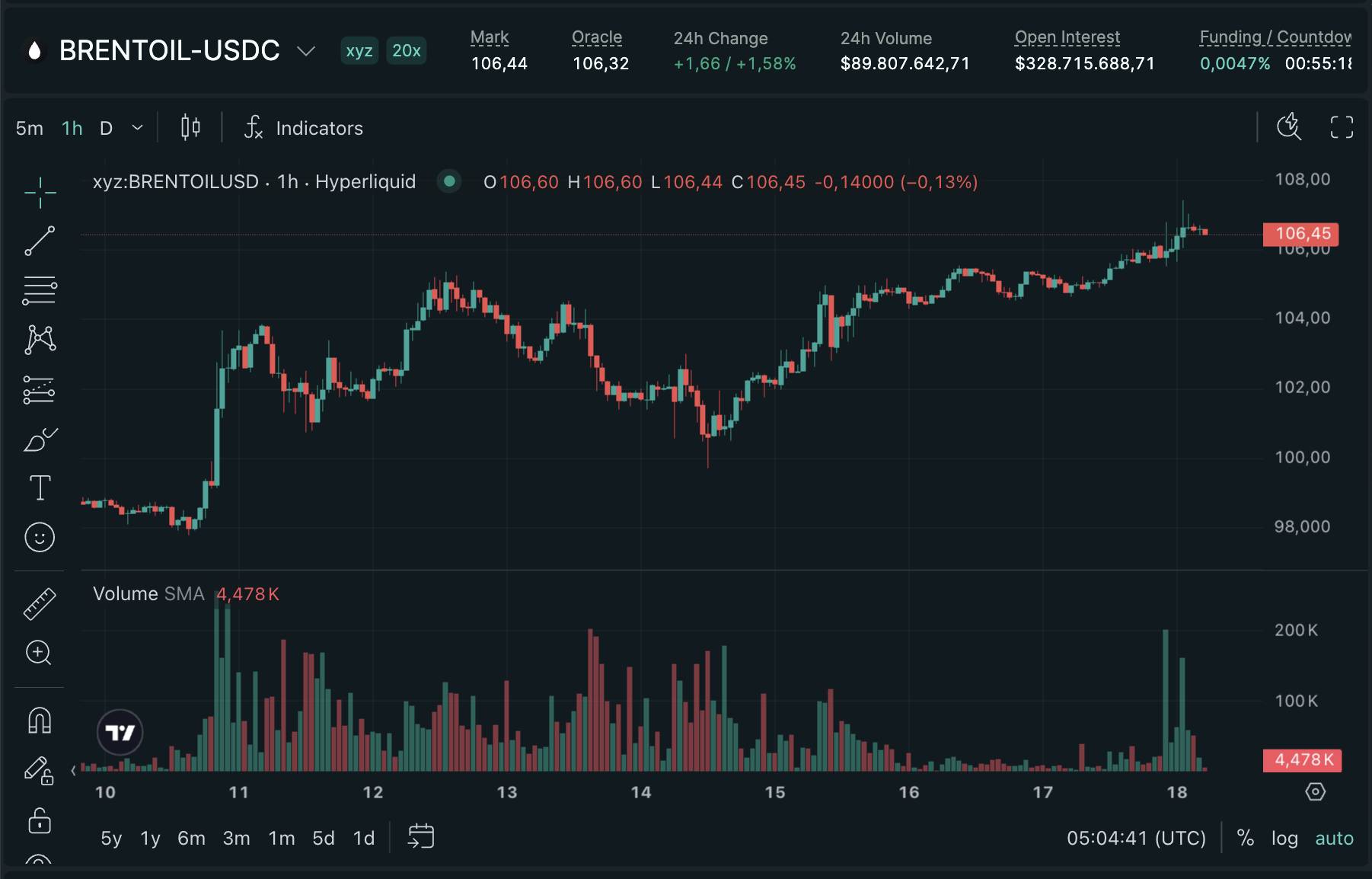Open the emoji icons tool

[40, 538]
